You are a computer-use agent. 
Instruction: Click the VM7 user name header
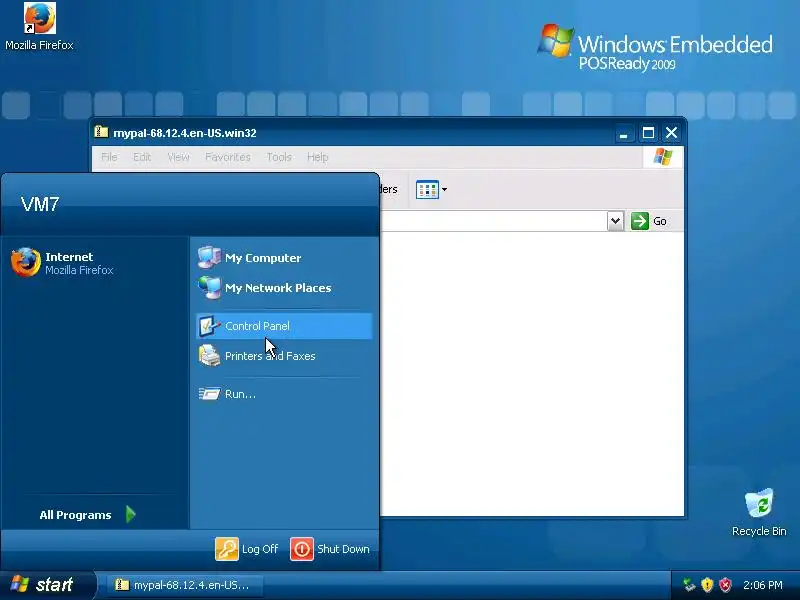point(40,204)
